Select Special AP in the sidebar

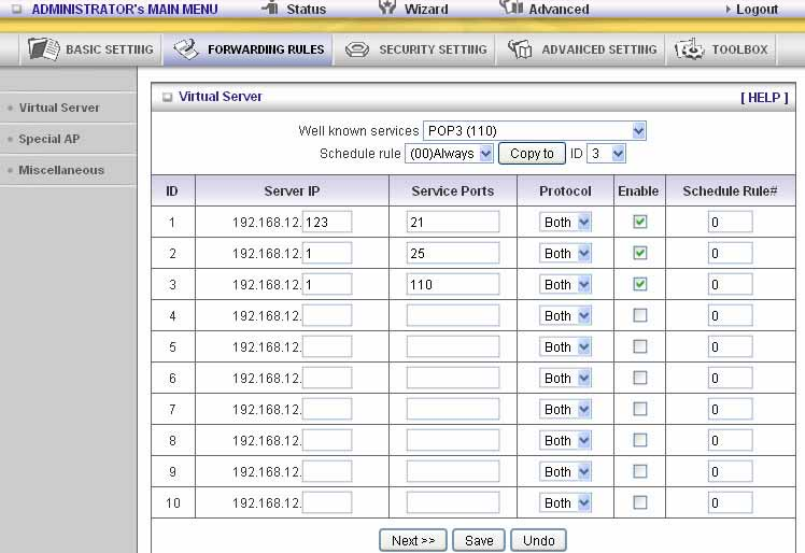[x=49, y=139]
